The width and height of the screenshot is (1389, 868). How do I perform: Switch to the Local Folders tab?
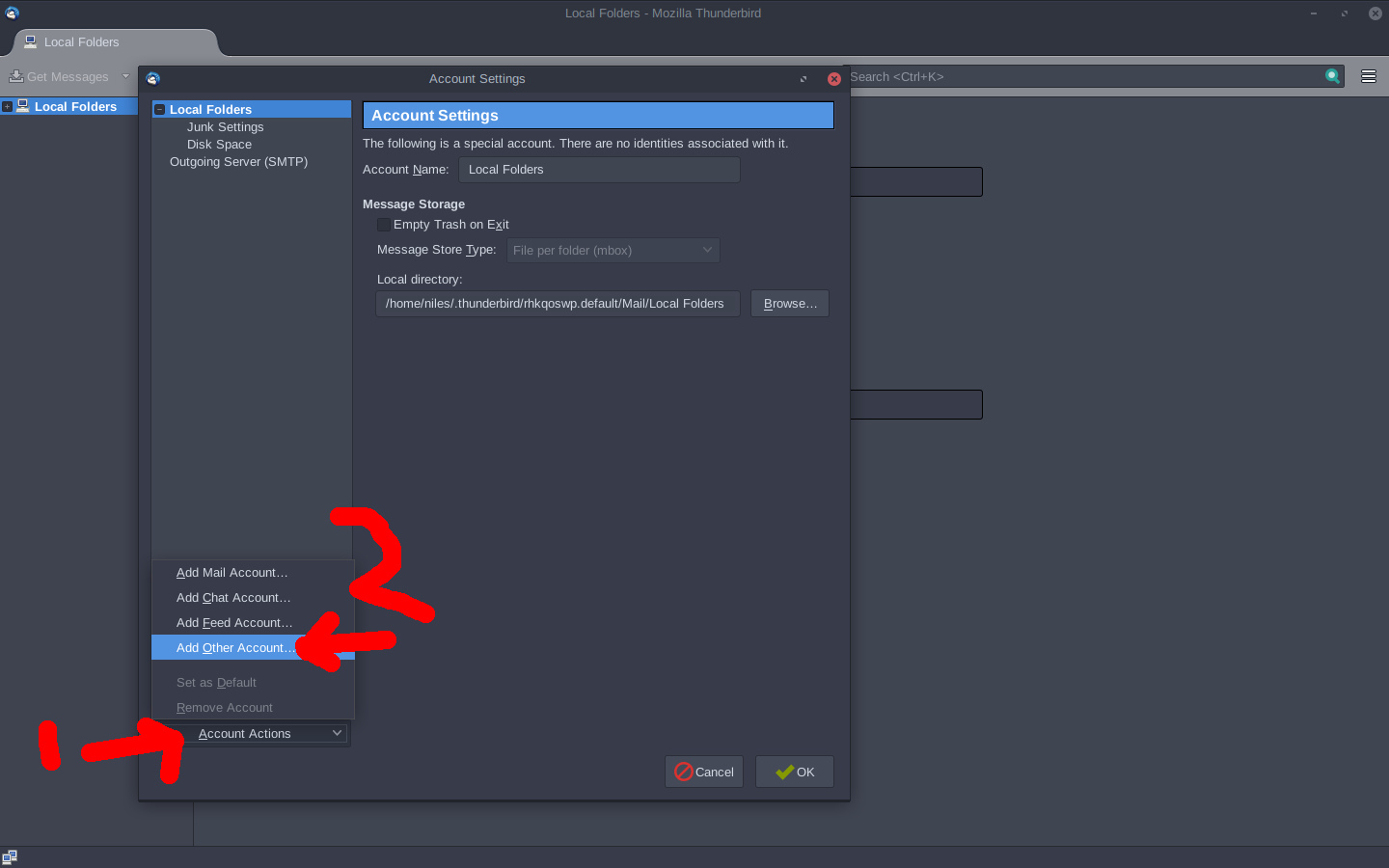coord(115,42)
